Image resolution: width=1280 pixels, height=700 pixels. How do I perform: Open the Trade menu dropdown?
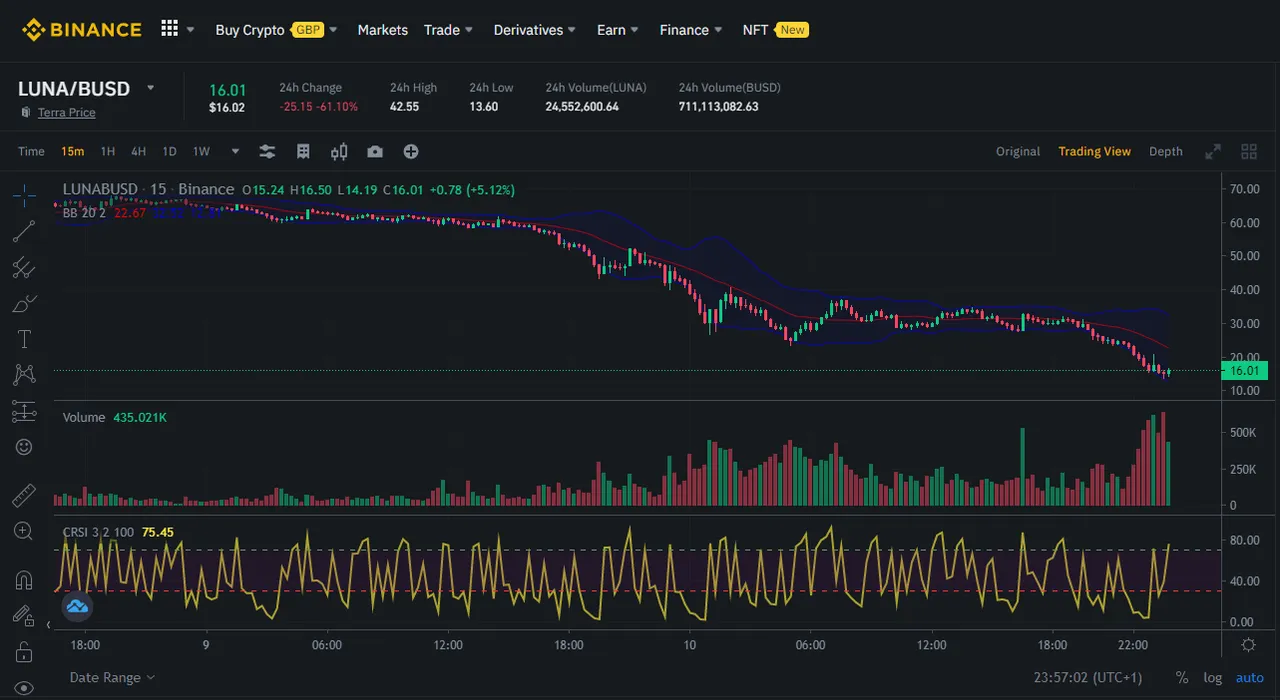pyautogui.click(x=449, y=30)
